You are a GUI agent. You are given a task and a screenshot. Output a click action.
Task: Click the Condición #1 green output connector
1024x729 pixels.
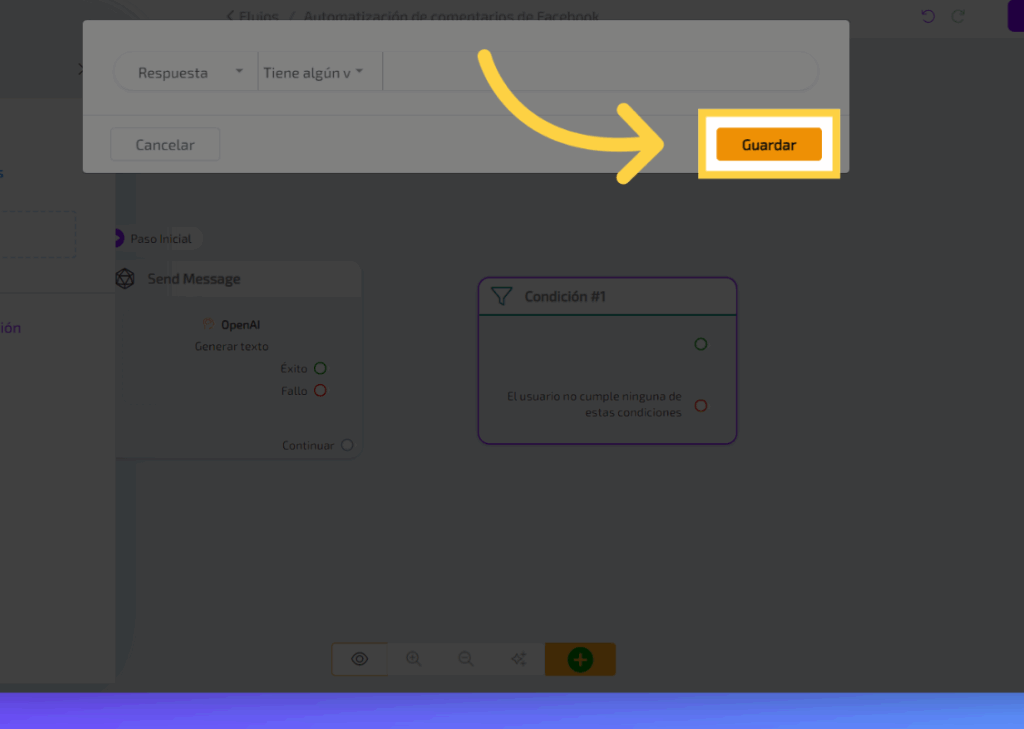pos(701,344)
